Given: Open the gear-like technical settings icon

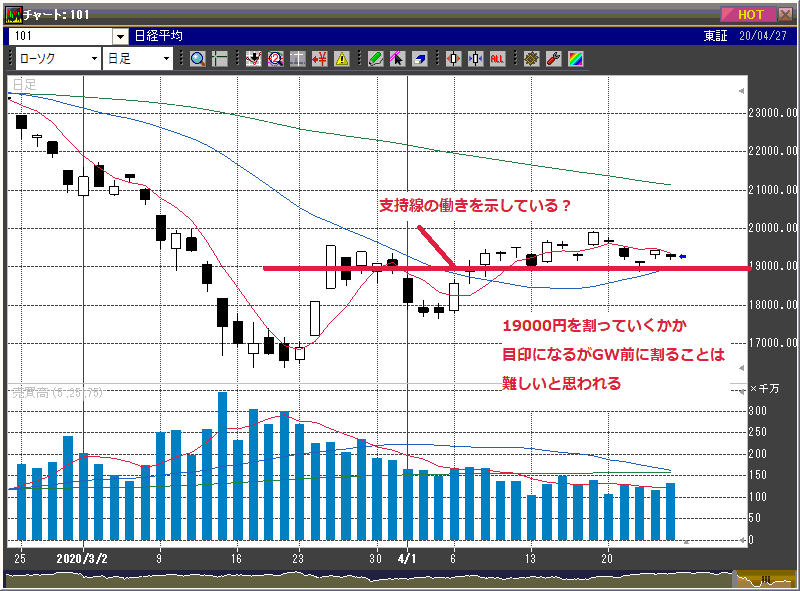Looking at the screenshot, I should (x=531, y=59).
